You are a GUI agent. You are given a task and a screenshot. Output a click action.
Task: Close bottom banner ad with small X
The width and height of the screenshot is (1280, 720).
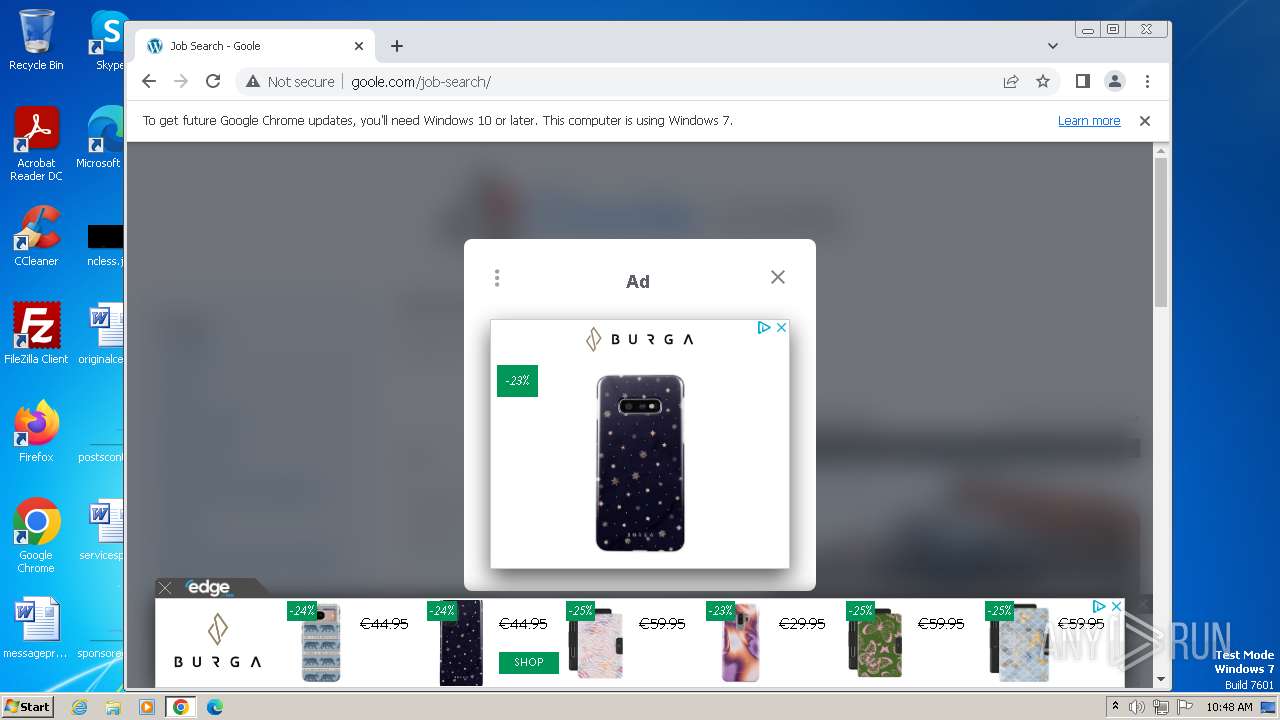pyautogui.click(x=1116, y=606)
